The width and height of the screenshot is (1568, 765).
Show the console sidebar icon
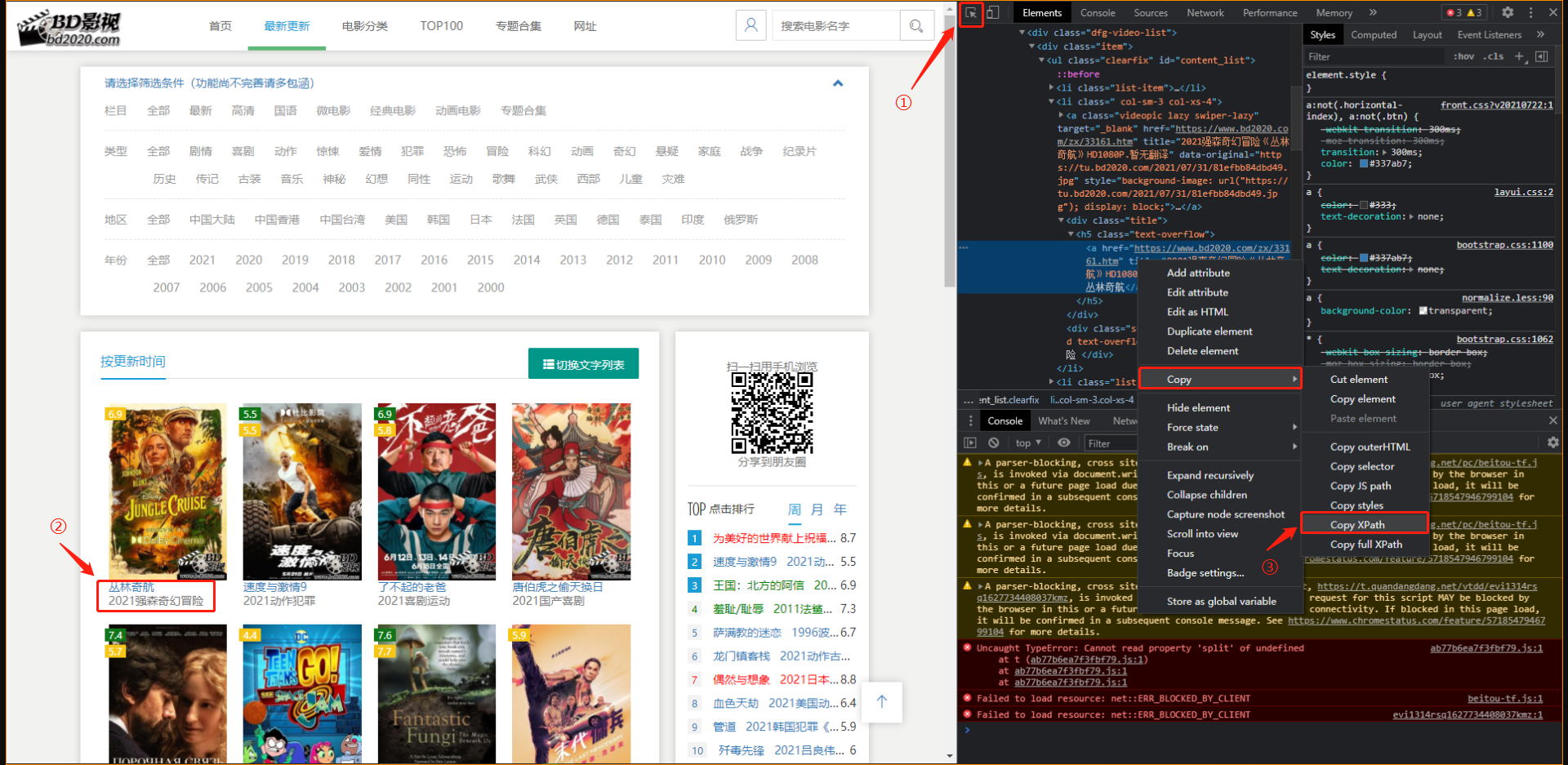click(970, 443)
